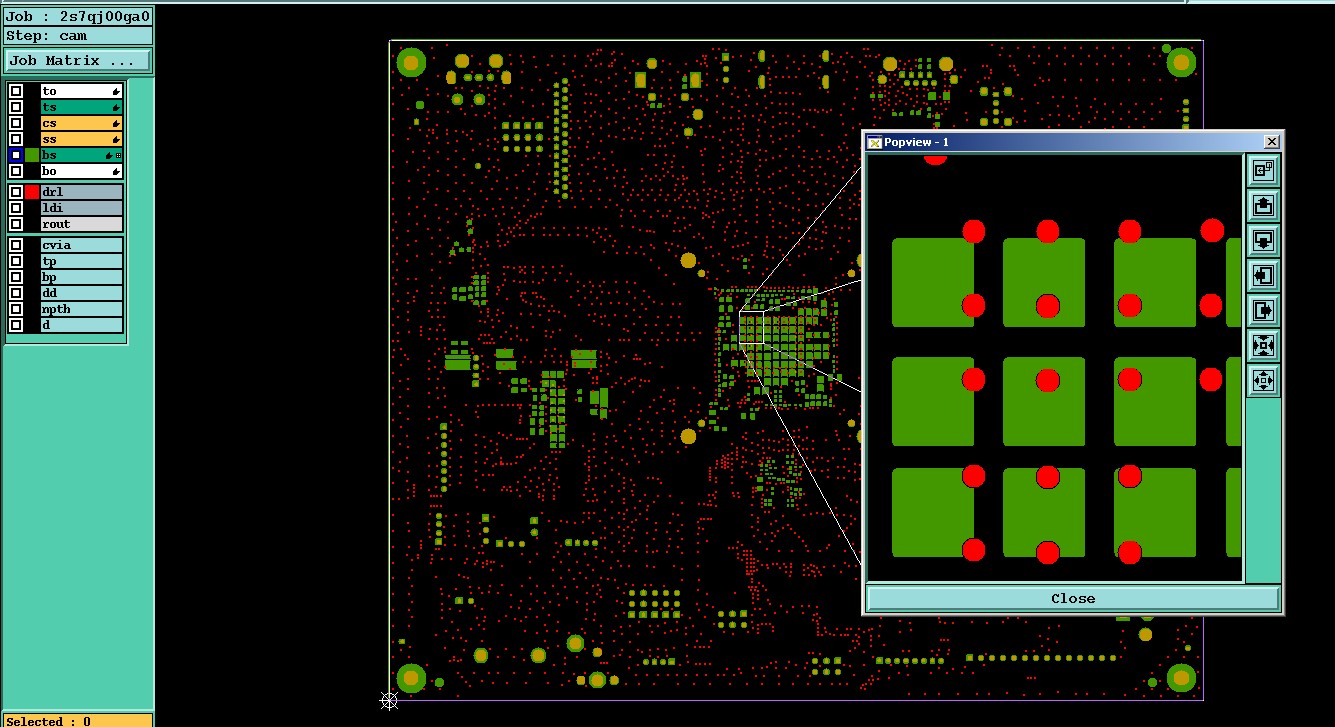Click the green color swatch for layer 'bs'
The image size is (1335, 727).
click(32, 155)
